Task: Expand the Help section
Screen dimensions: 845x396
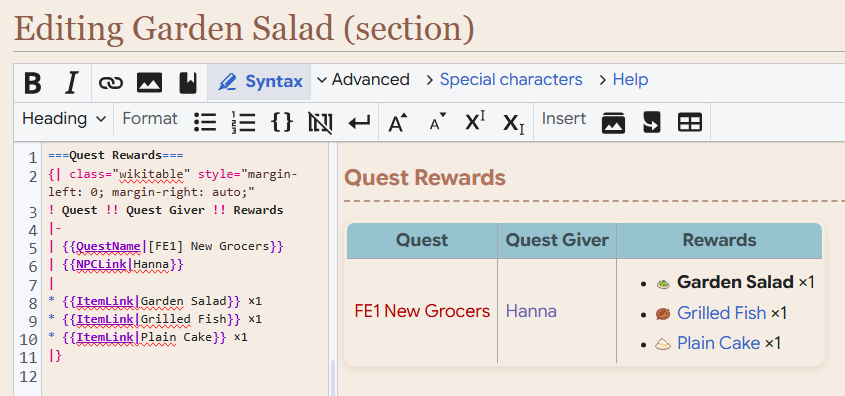Action: pos(624,80)
